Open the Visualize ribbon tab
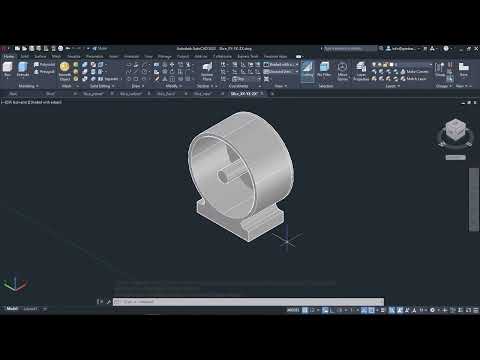The height and width of the screenshot is (360, 480). click(x=74, y=56)
